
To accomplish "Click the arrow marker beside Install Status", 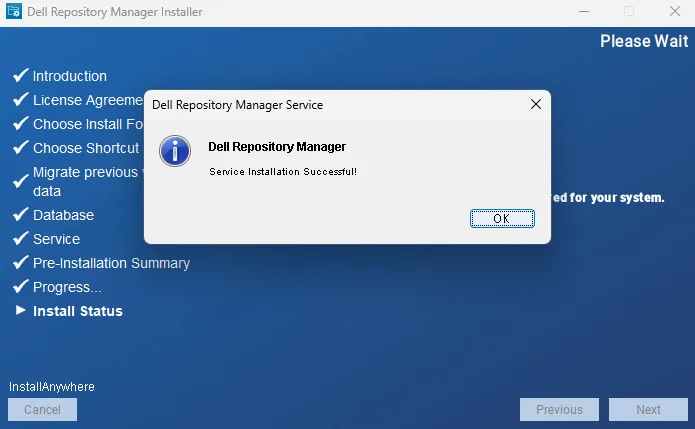I will (x=20, y=311).
